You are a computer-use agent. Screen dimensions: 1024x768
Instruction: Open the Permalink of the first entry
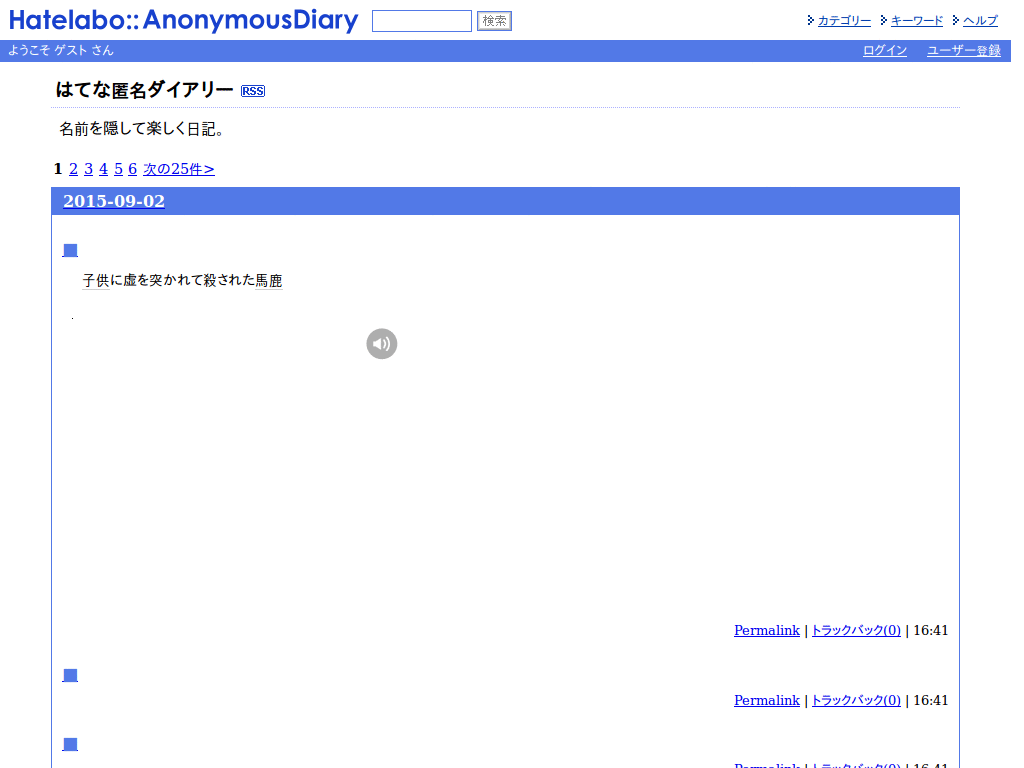click(x=766, y=630)
